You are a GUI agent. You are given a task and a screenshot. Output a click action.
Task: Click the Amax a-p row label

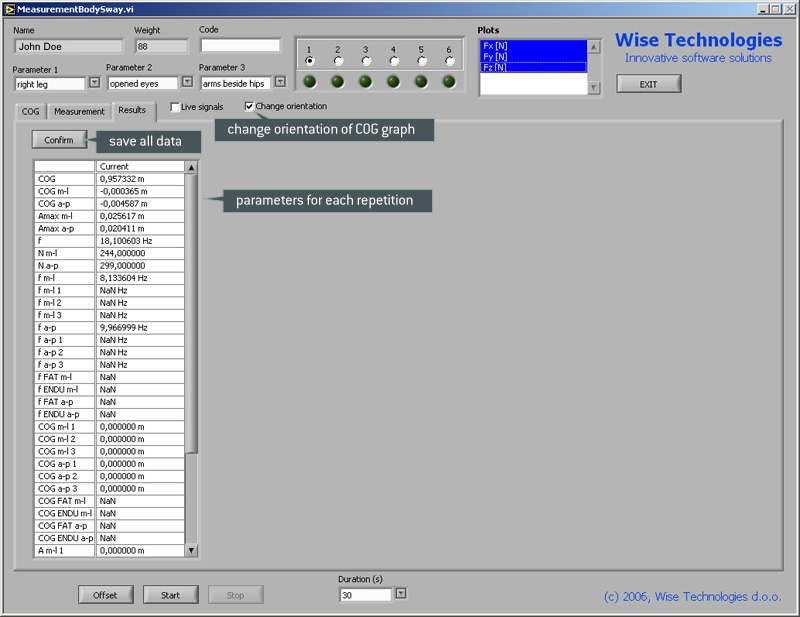pyautogui.click(x=64, y=229)
